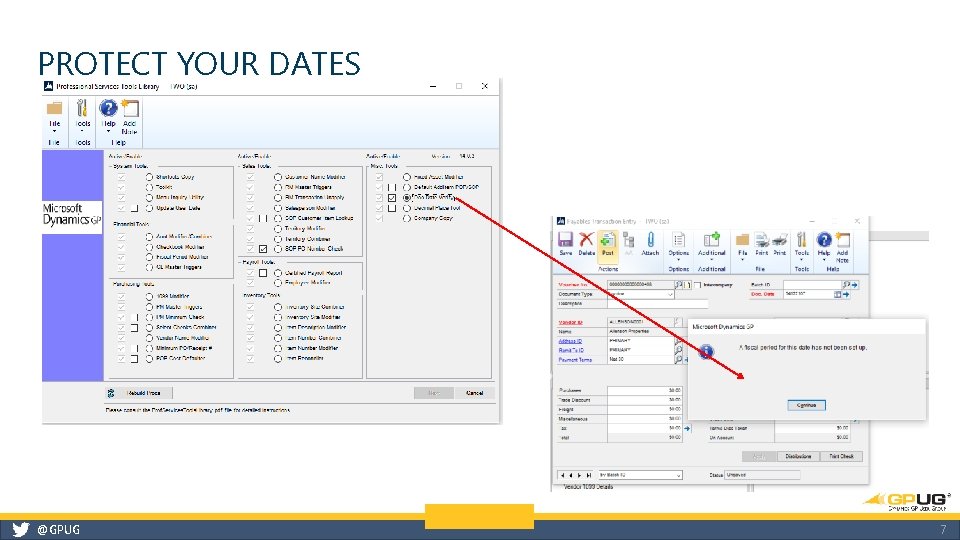This screenshot has height=540, width=960.
Task: Open the Vendor ID link label
Action: 570,322
